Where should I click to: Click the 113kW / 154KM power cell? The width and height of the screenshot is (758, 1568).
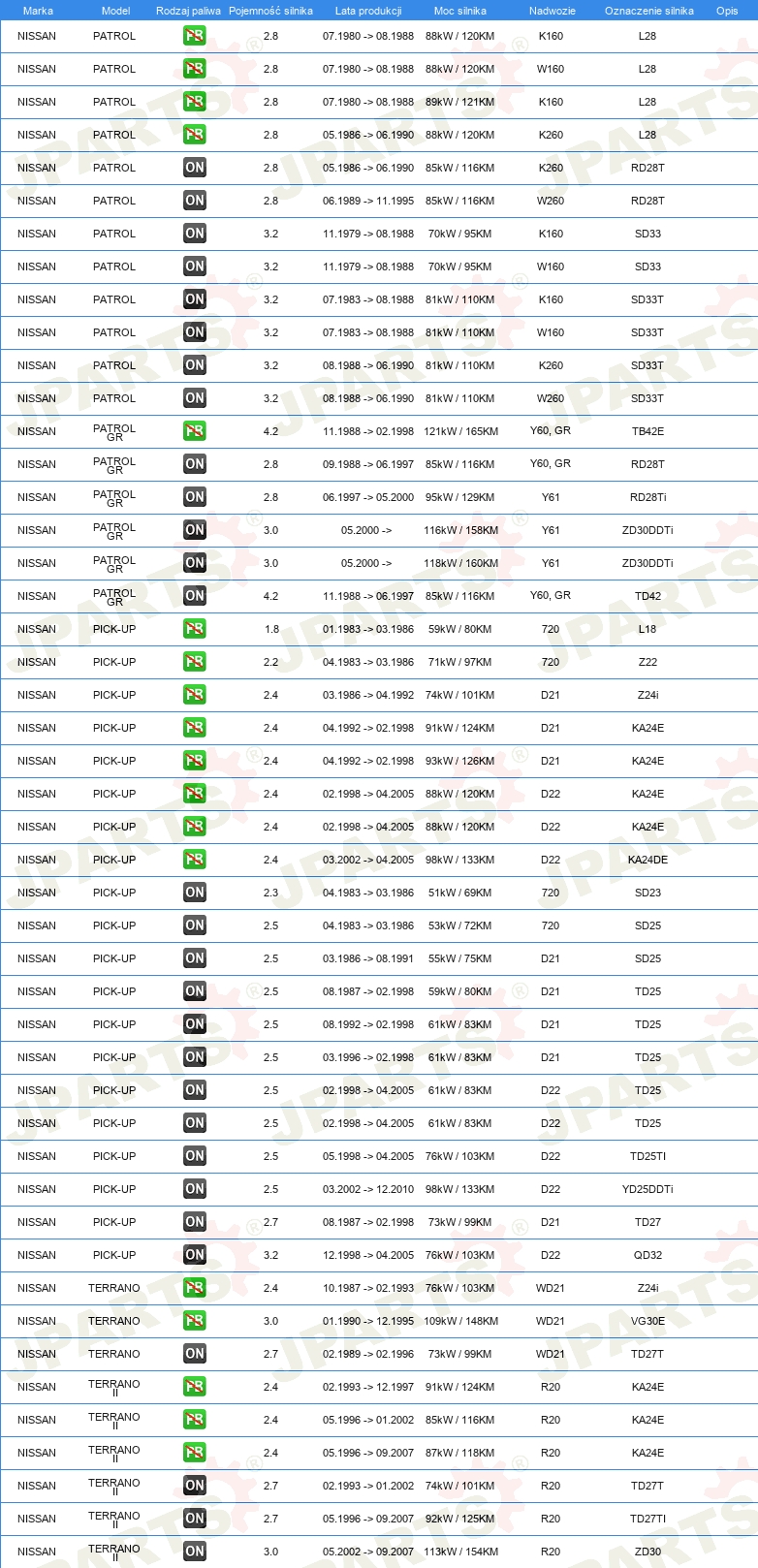[460, 1552]
